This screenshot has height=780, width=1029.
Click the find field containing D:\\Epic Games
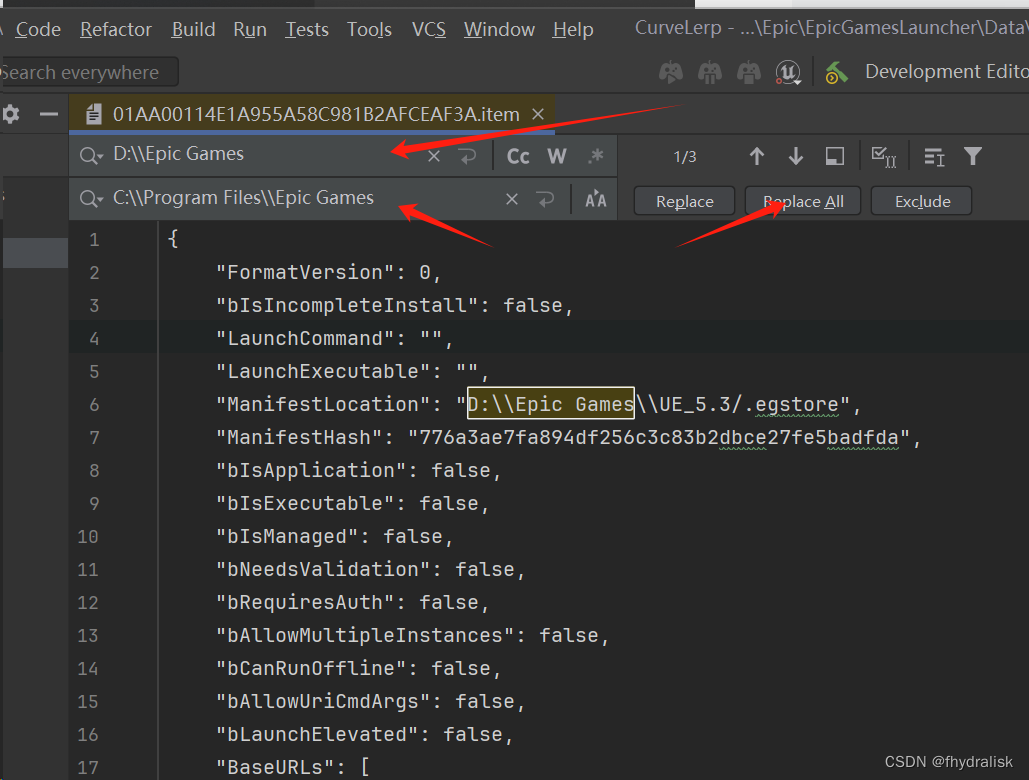pyautogui.click(x=262, y=154)
